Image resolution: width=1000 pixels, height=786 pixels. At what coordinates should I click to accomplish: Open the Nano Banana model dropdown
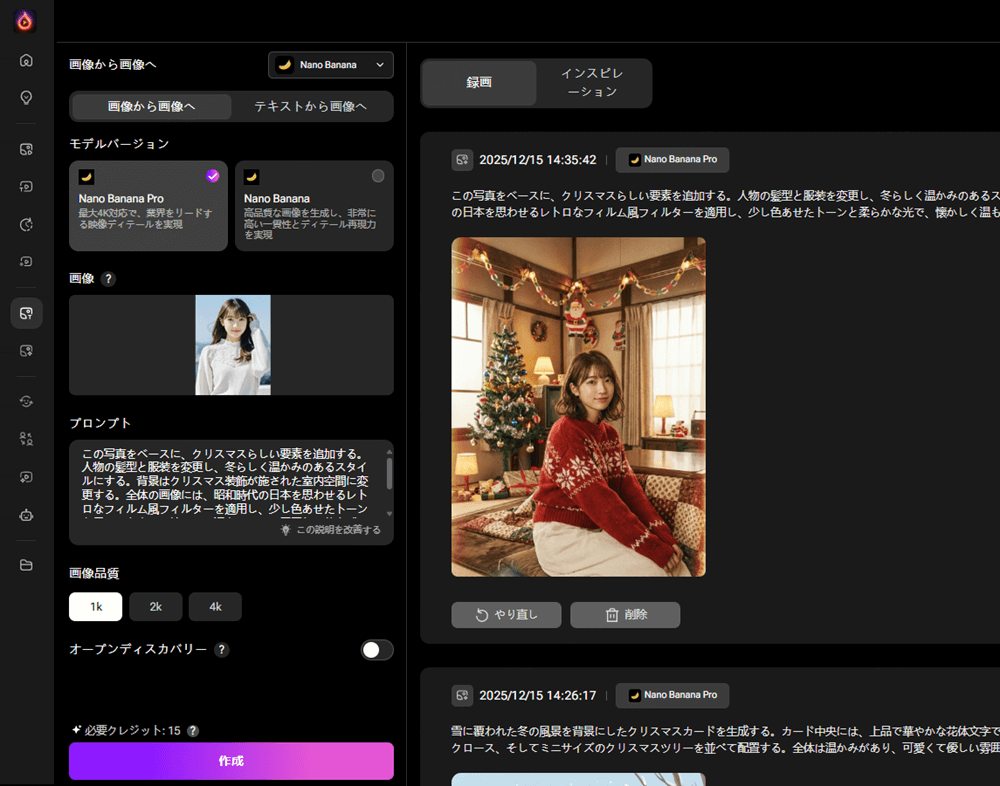tap(331, 65)
